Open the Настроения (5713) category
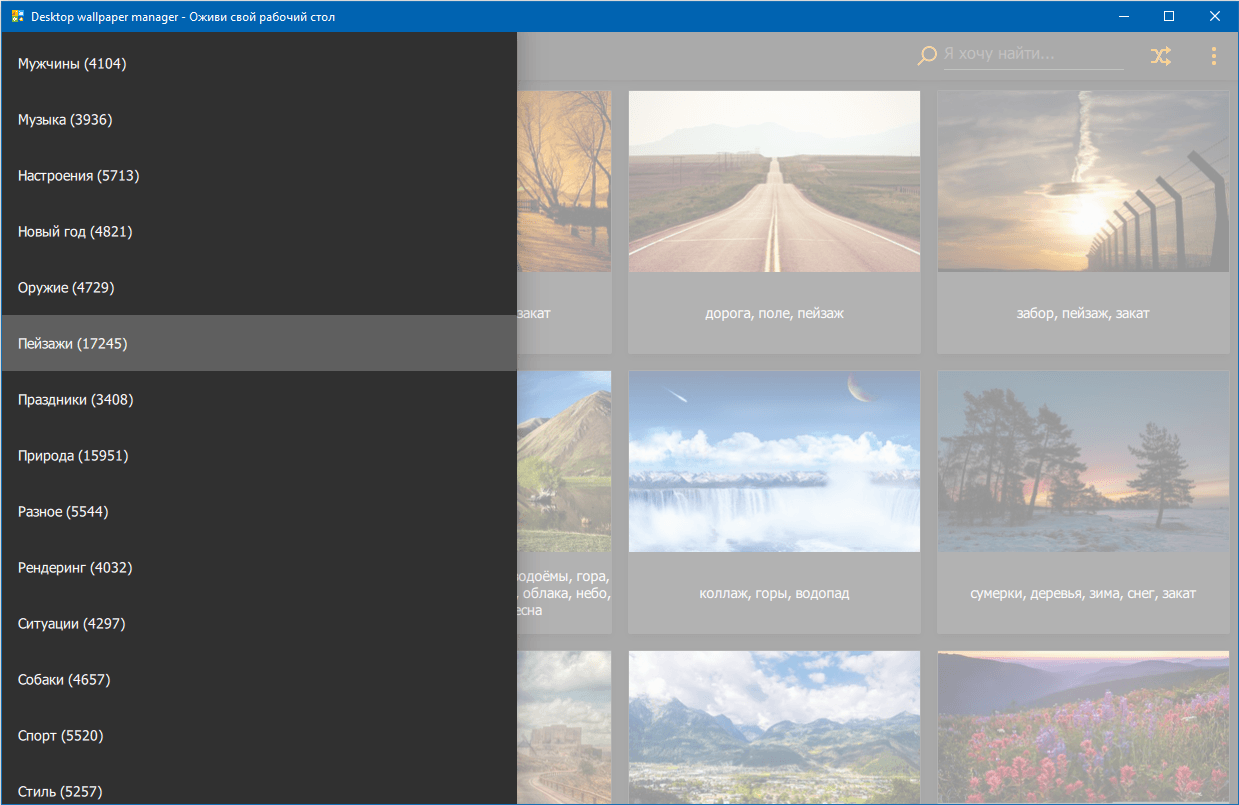1239x805 pixels. tap(259, 175)
